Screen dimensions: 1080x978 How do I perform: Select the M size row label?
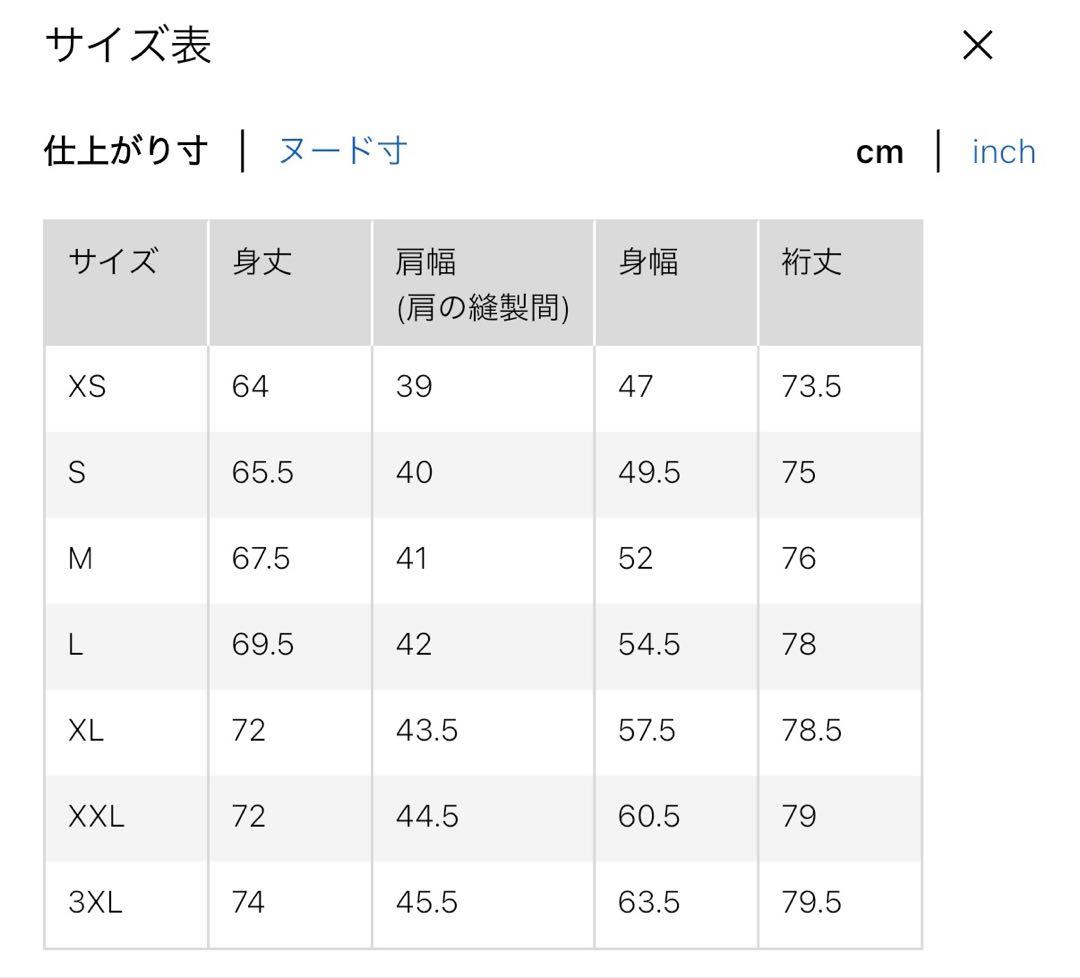click(81, 559)
